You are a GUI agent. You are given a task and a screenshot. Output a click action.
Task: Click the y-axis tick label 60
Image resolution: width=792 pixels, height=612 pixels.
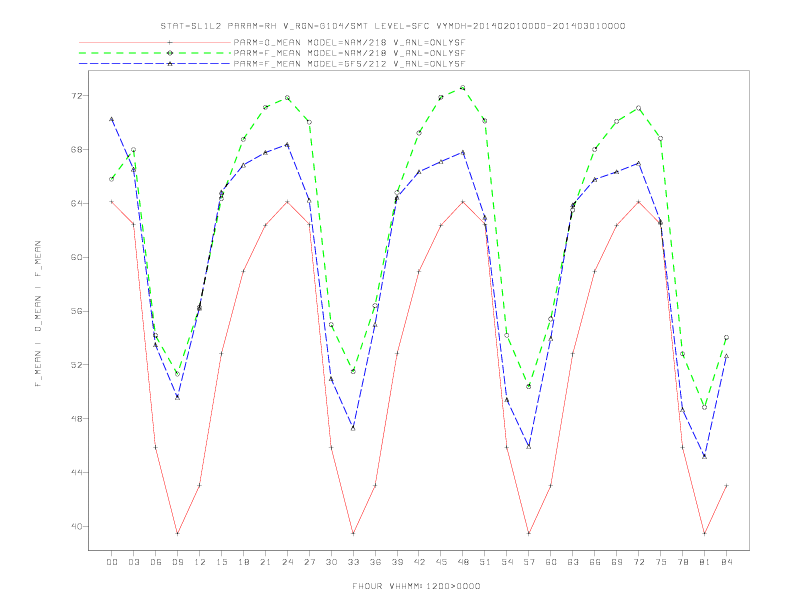coord(77,257)
